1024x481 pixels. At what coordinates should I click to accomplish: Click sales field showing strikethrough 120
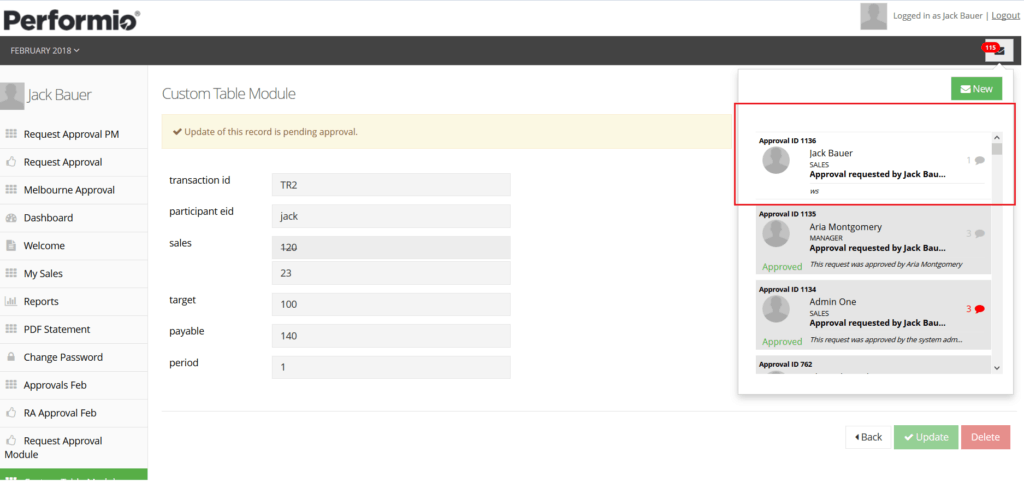(391, 247)
